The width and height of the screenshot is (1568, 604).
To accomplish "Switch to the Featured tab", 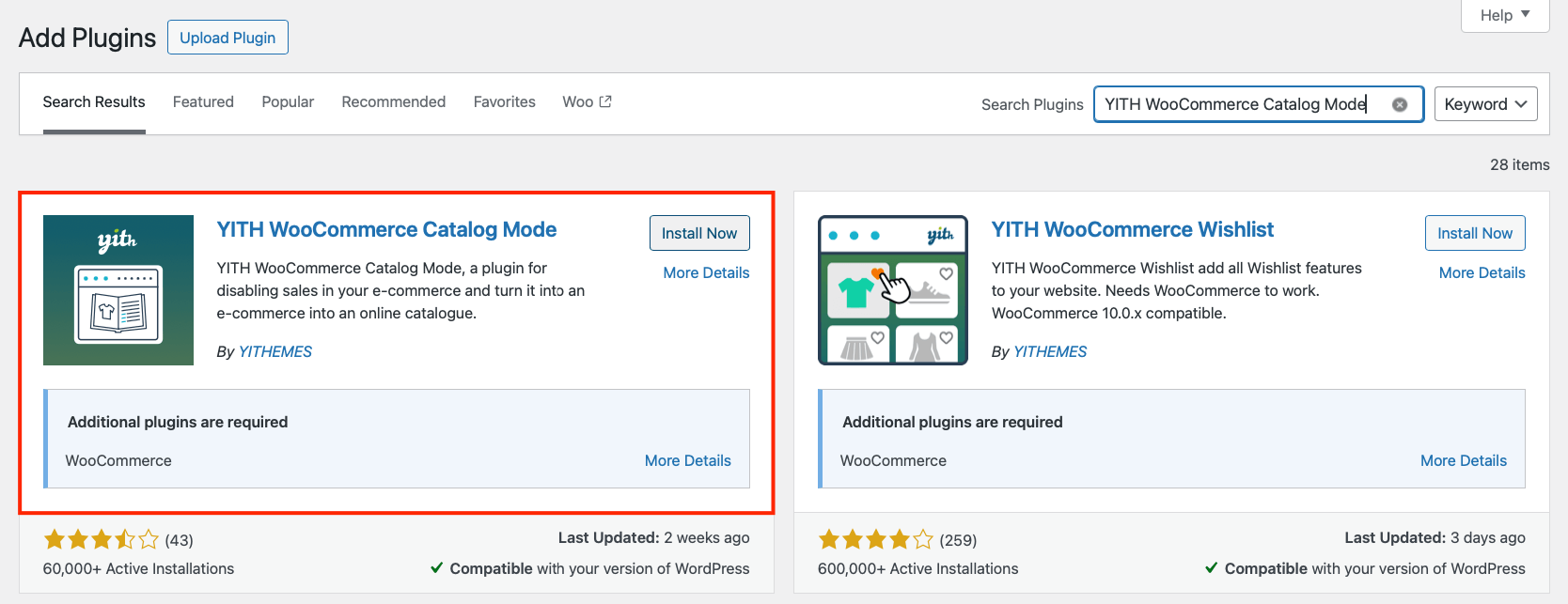I will (x=203, y=101).
